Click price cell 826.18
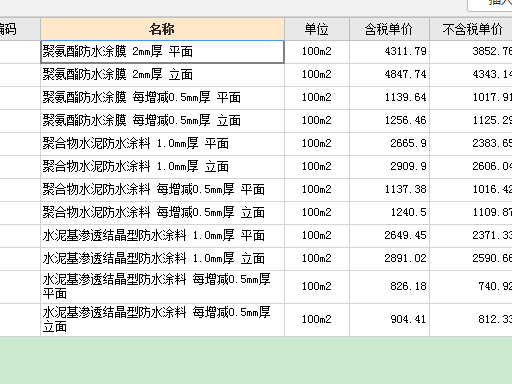This screenshot has height=384, width=512. (x=389, y=287)
